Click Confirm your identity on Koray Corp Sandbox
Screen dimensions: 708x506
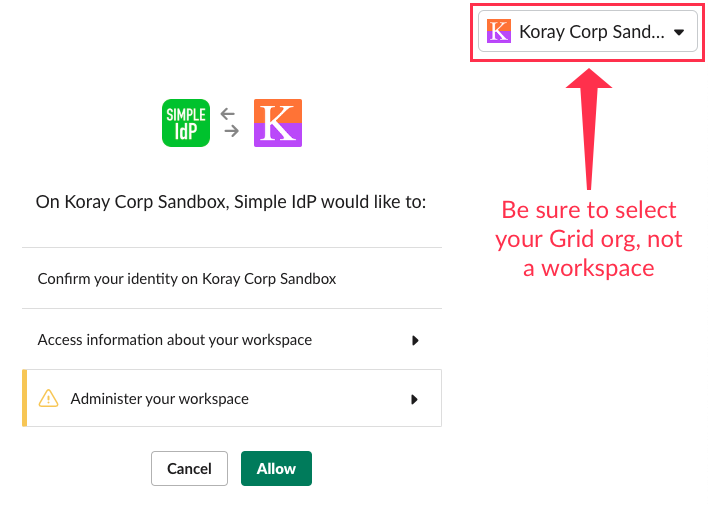pyautogui.click(x=187, y=279)
